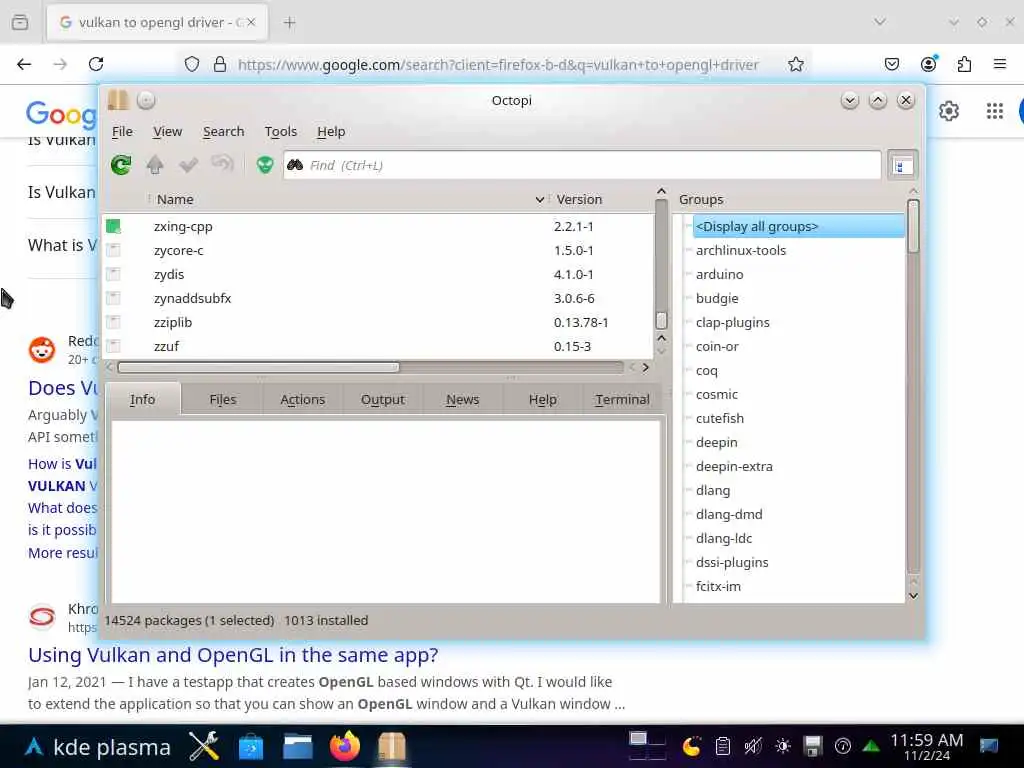Show hidden system tray icons with the up arrow
1024x768 pixels.
pos(871,746)
